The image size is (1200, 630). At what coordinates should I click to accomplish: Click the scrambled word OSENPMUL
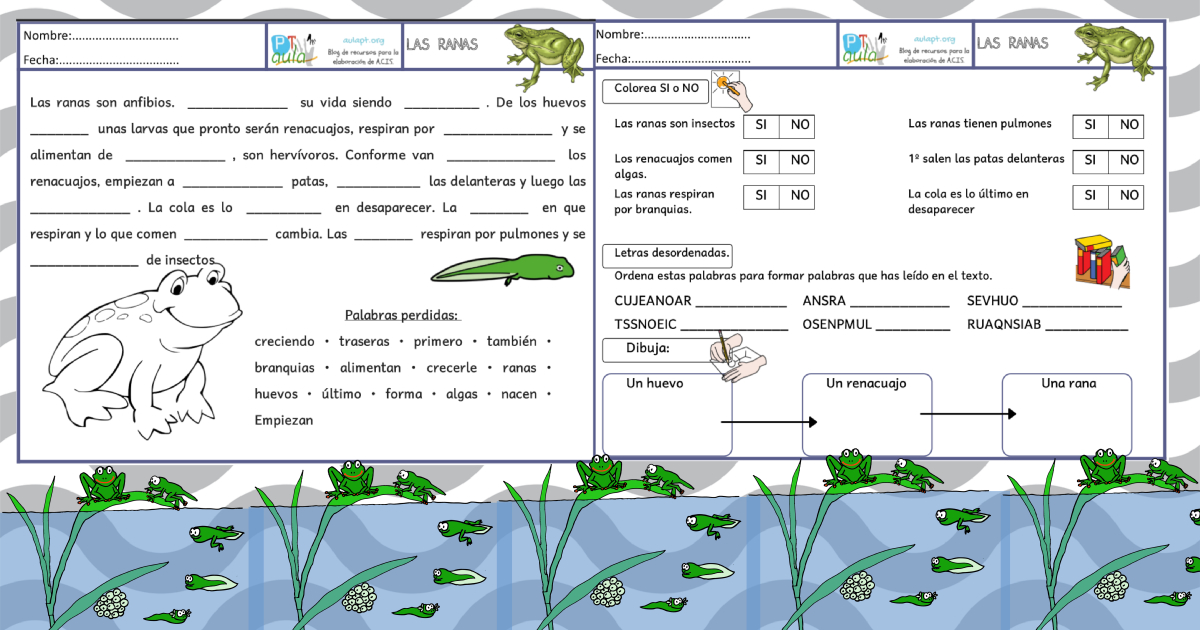[x=837, y=324]
